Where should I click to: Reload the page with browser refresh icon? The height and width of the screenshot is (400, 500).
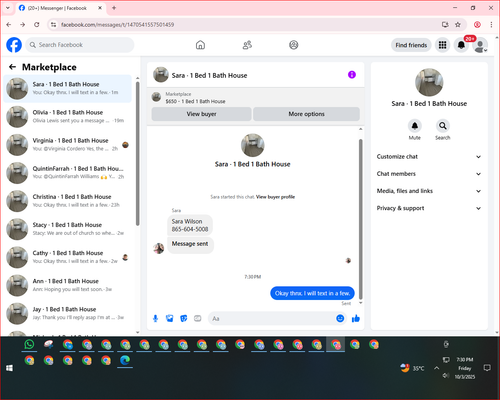pos(37,25)
